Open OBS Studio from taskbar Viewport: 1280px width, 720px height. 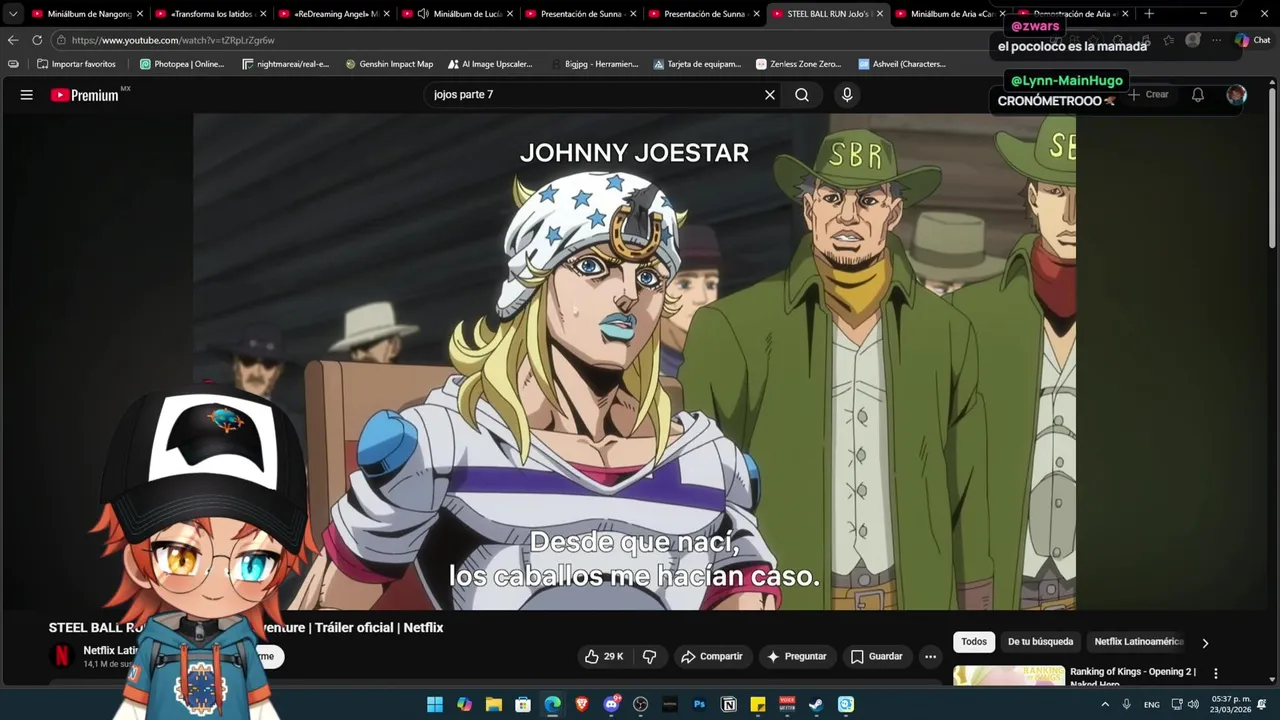pyautogui.click(x=641, y=704)
